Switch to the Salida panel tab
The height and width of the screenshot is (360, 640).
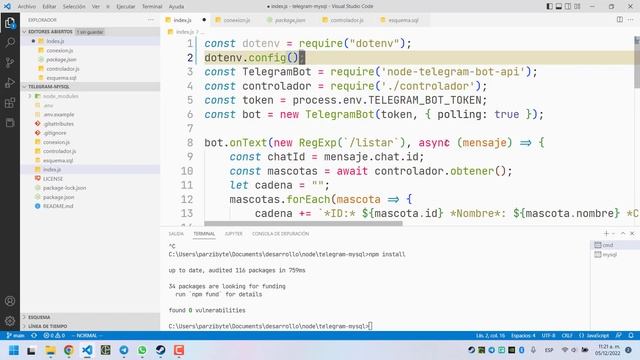click(x=176, y=233)
